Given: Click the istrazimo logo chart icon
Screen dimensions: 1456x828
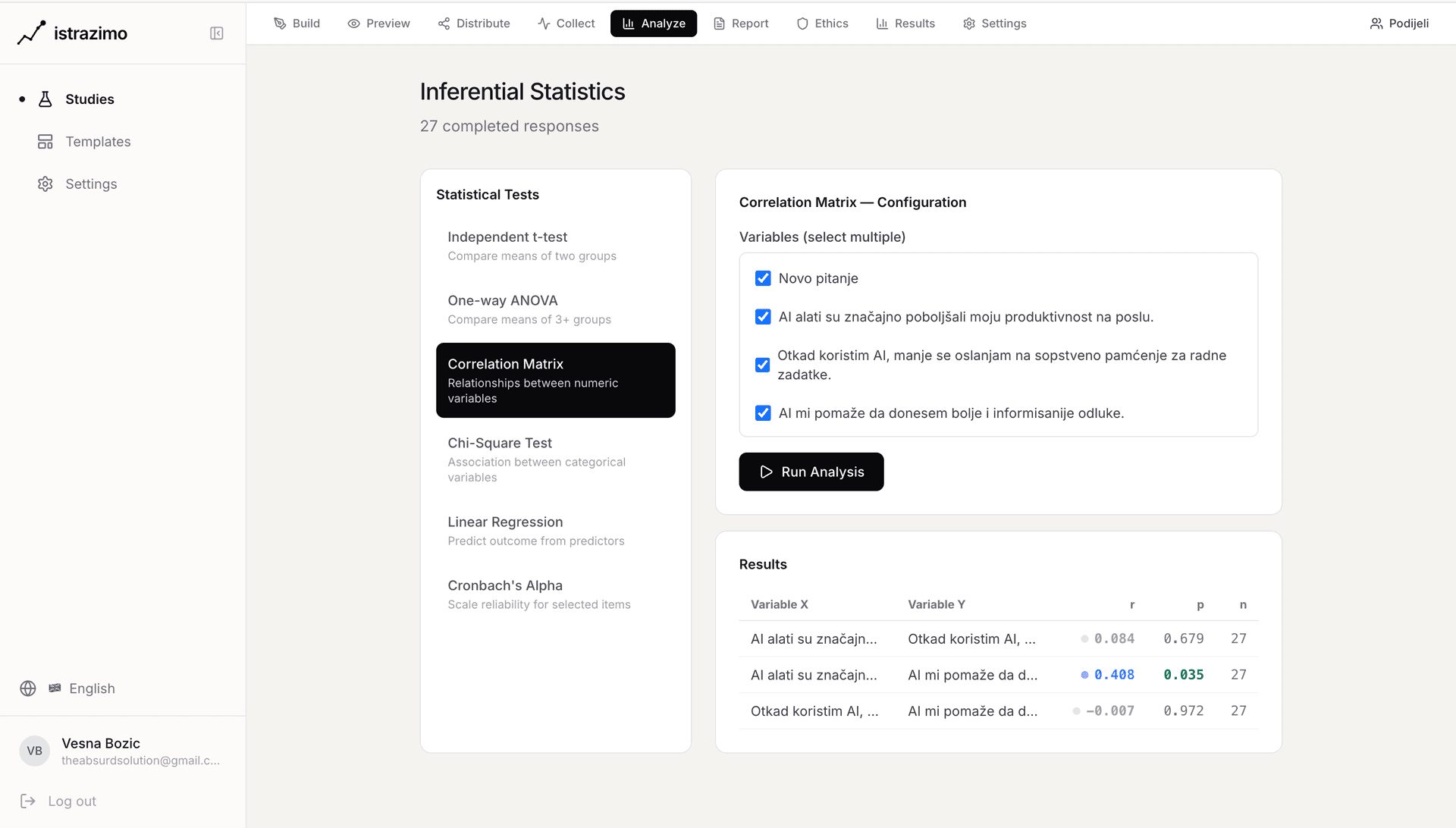Looking at the screenshot, I should pos(31,33).
